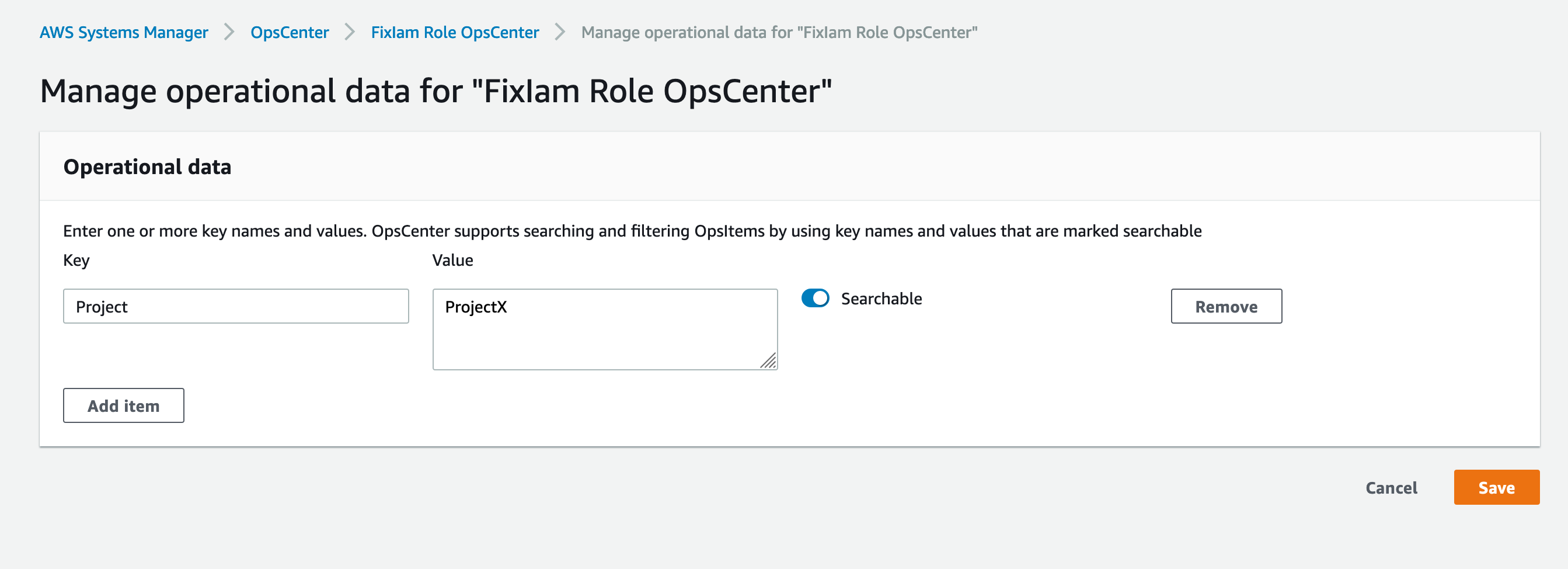Remove the Project key entry
This screenshot has width=1568, height=569.
click(x=1226, y=306)
